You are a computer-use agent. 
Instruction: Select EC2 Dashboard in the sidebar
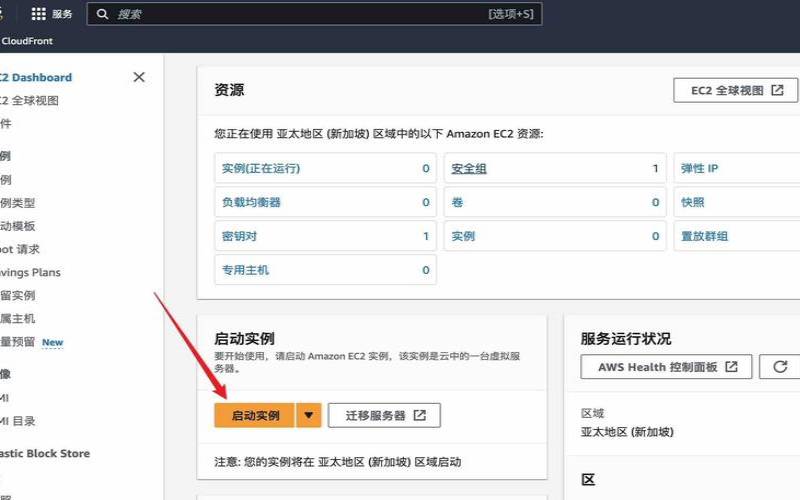(36, 77)
